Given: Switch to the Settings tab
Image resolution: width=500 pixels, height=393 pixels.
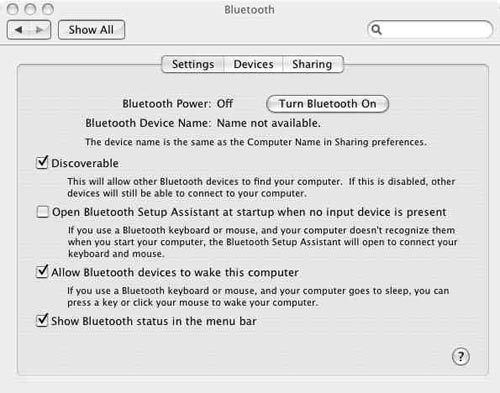Looking at the screenshot, I should (x=193, y=64).
